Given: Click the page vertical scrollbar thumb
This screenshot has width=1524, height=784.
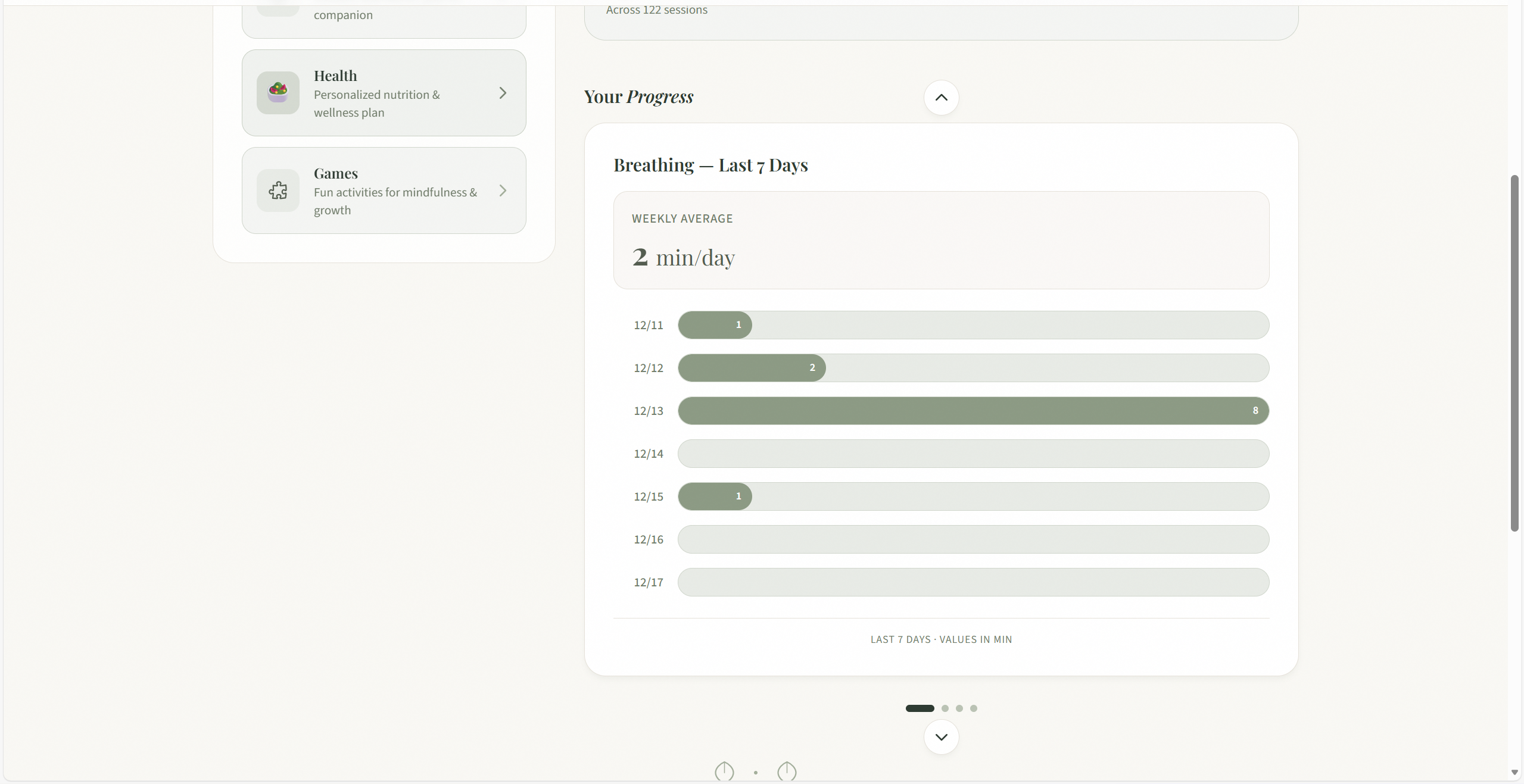Looking at the screenshot, I should pyautogui.click(x=1514, y=352).
